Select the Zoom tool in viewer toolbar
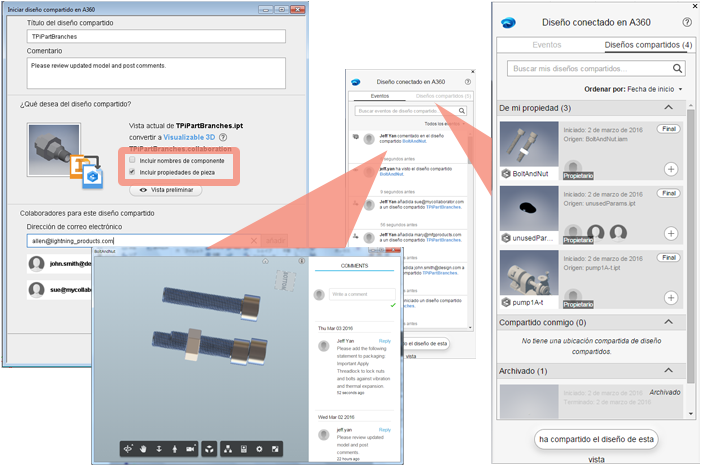 point(159,449)
